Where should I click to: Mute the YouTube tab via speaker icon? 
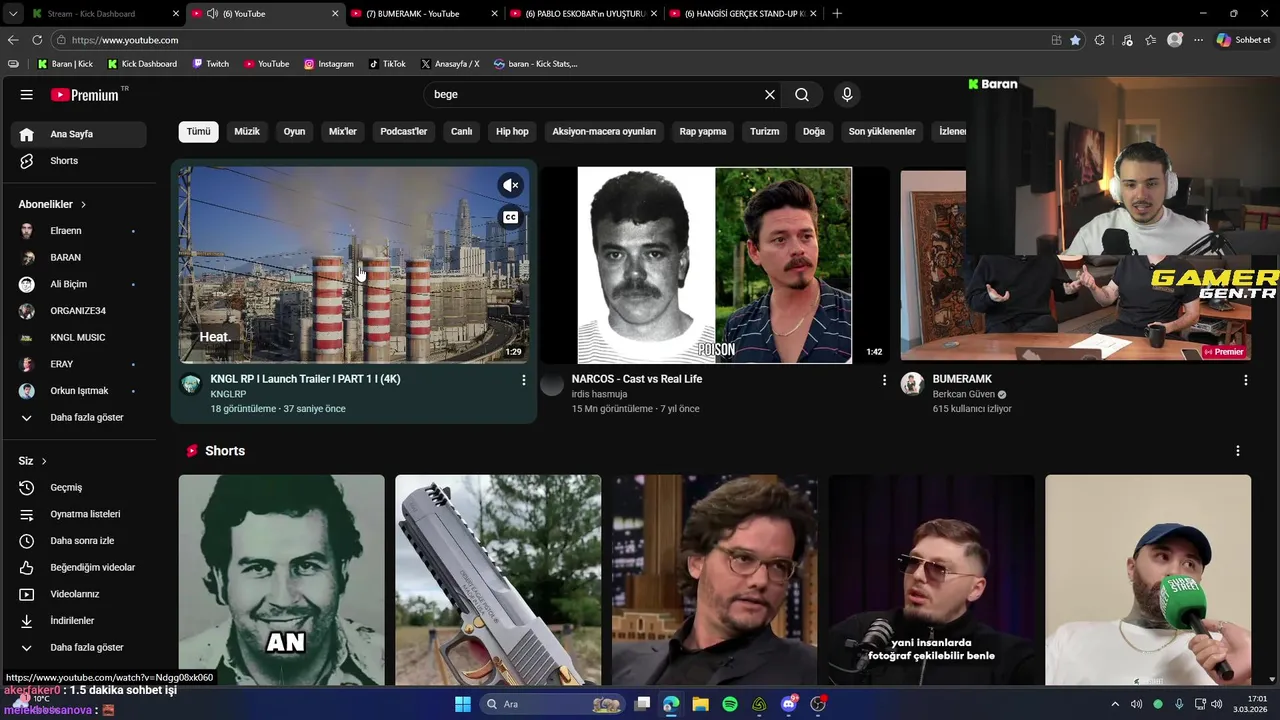212,14
